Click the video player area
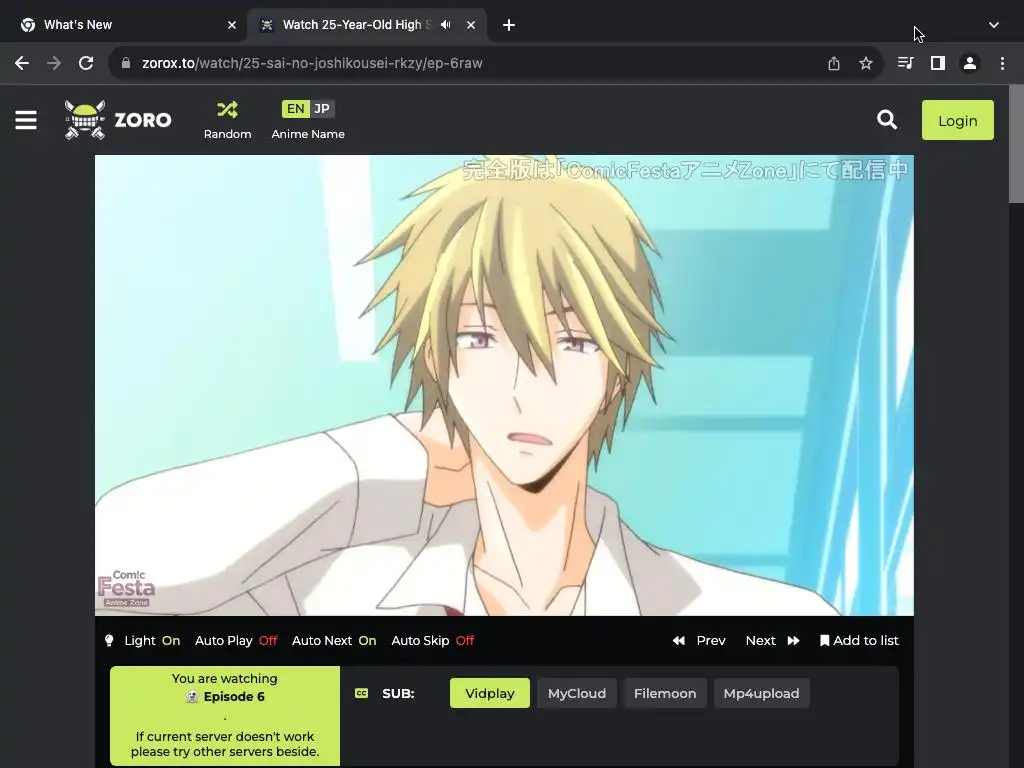This screenshot has width=1024, height=768. [504, 385]
